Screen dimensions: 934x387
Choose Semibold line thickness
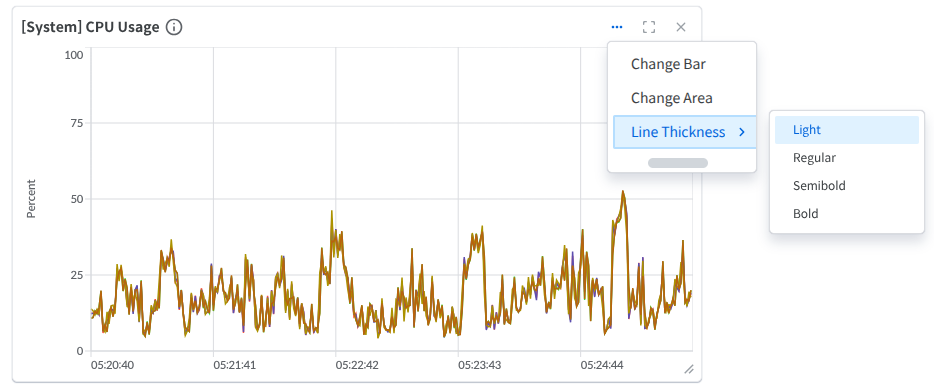(846, 186)
